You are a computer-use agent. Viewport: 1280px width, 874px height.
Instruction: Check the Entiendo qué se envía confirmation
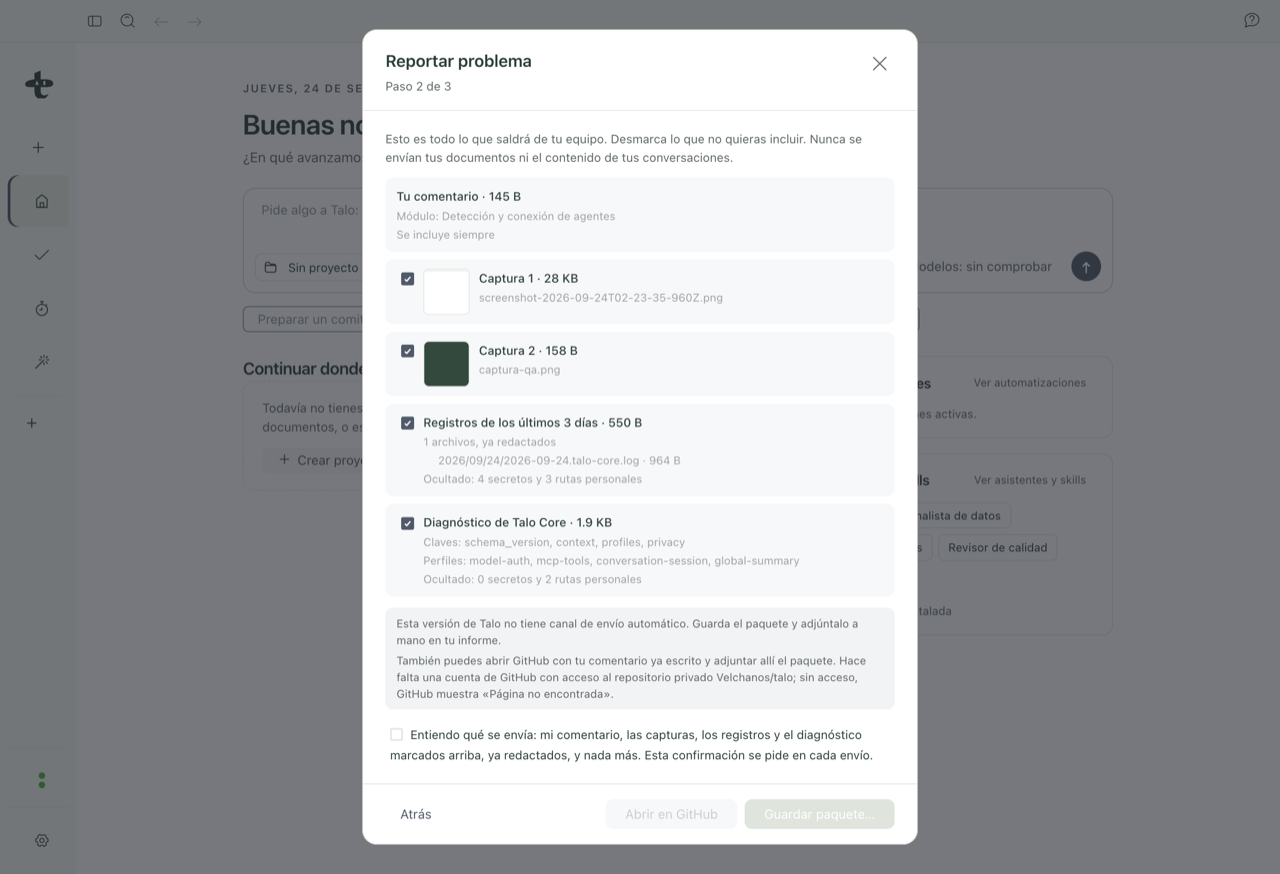[x=396, y=734]
